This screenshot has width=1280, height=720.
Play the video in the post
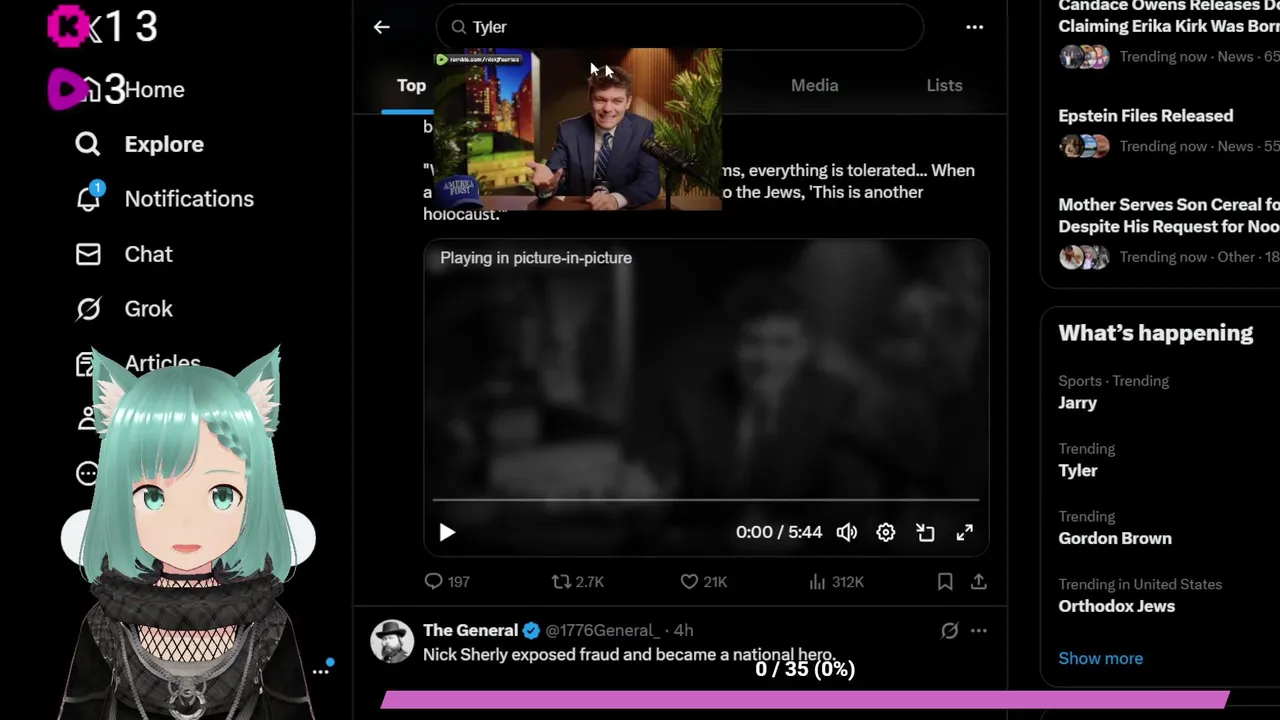click(447, 533)
